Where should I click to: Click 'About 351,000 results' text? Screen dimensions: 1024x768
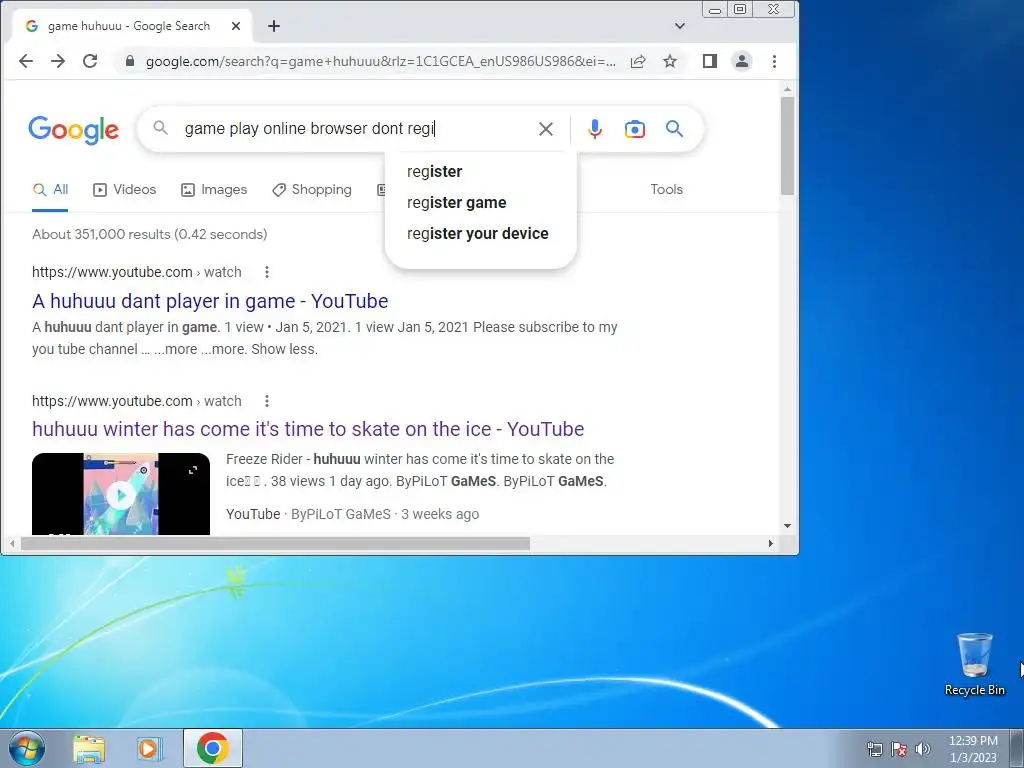150,234
